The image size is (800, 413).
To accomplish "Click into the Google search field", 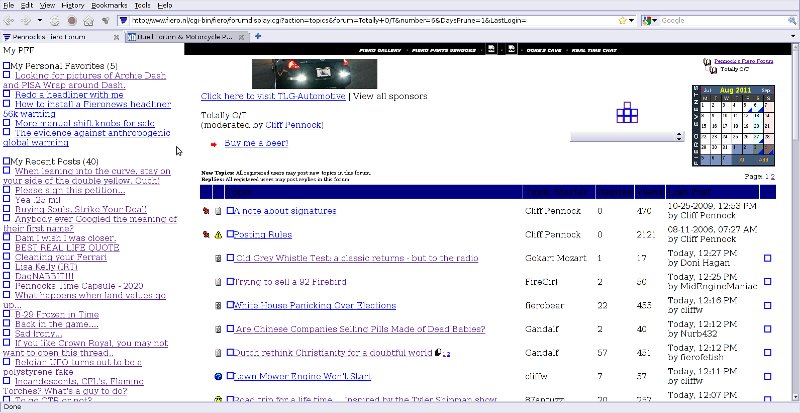I will (722, 21).
